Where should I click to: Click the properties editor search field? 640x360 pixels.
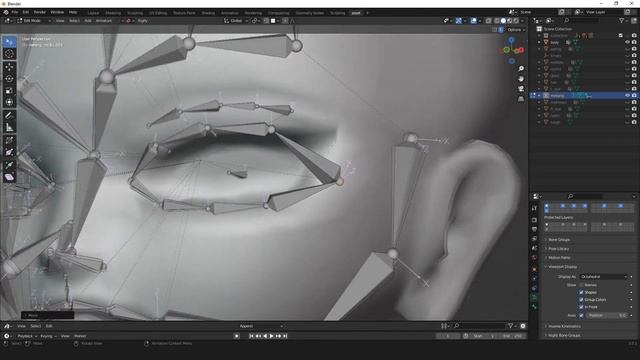coord(584,196)
